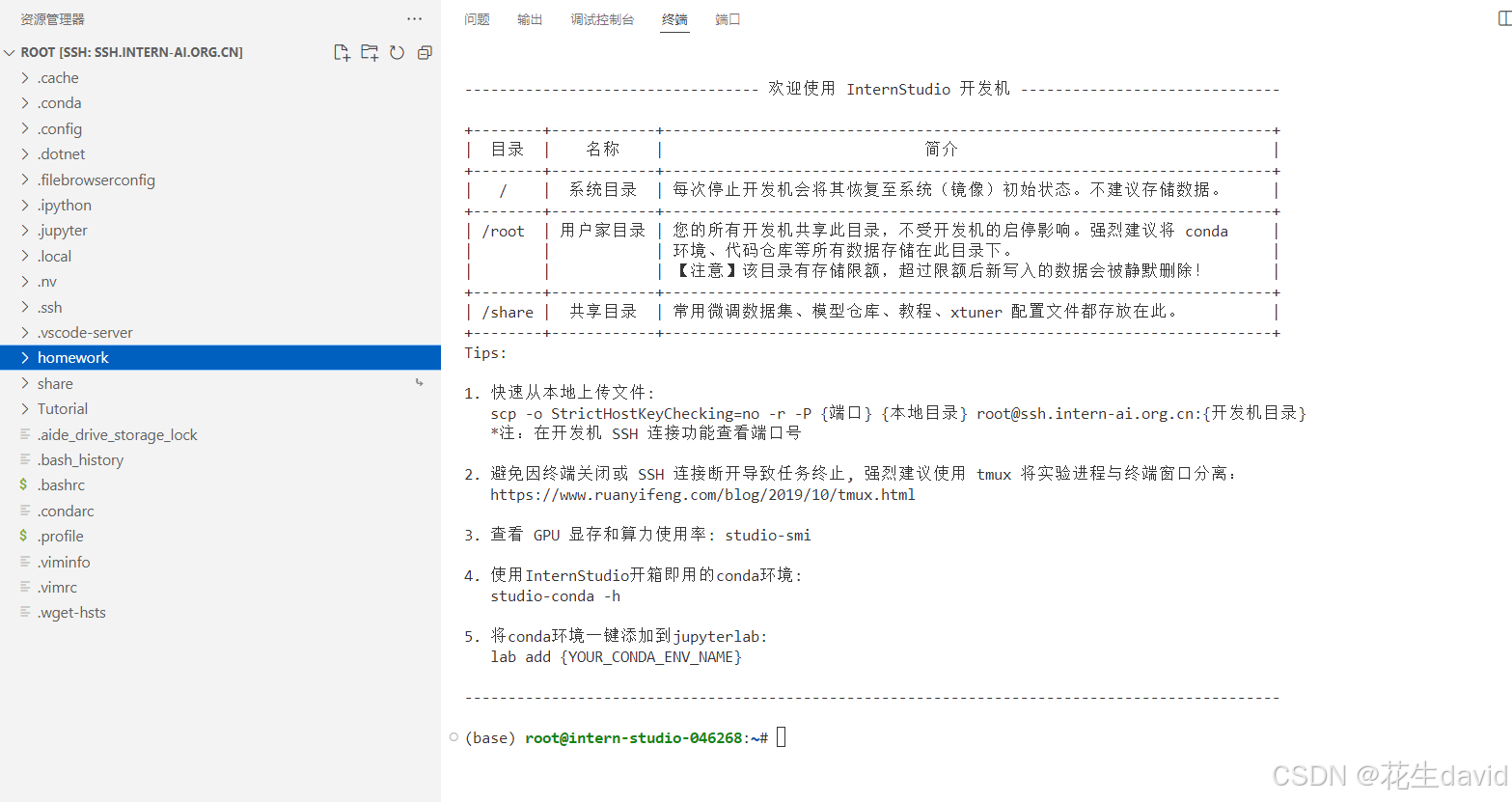Screen dimensions: 1512x802
Task: Expand the homework folder chevron
Action: 25,357
